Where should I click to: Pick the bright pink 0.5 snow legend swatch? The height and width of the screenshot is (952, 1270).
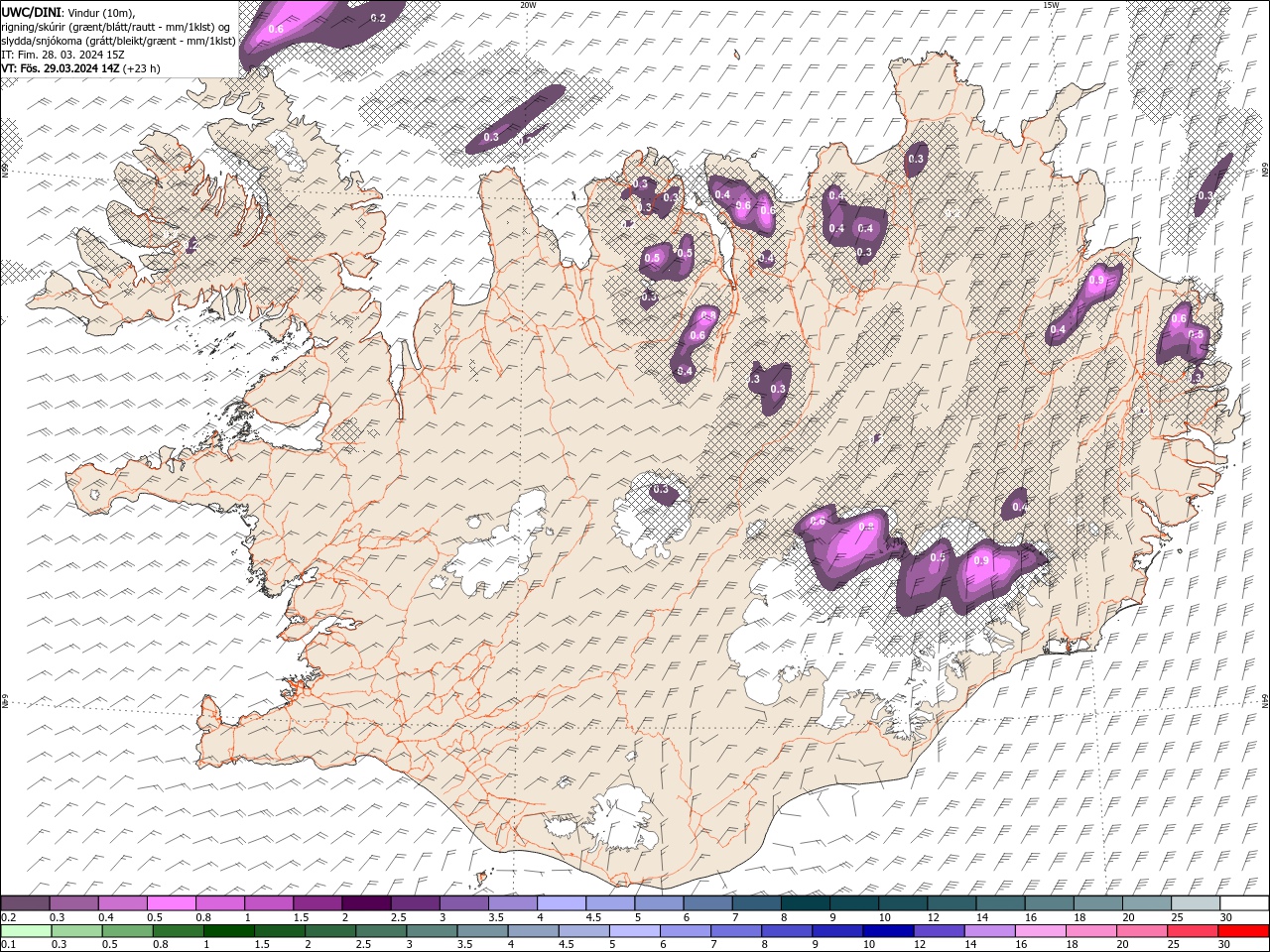[x=171, y=903]
